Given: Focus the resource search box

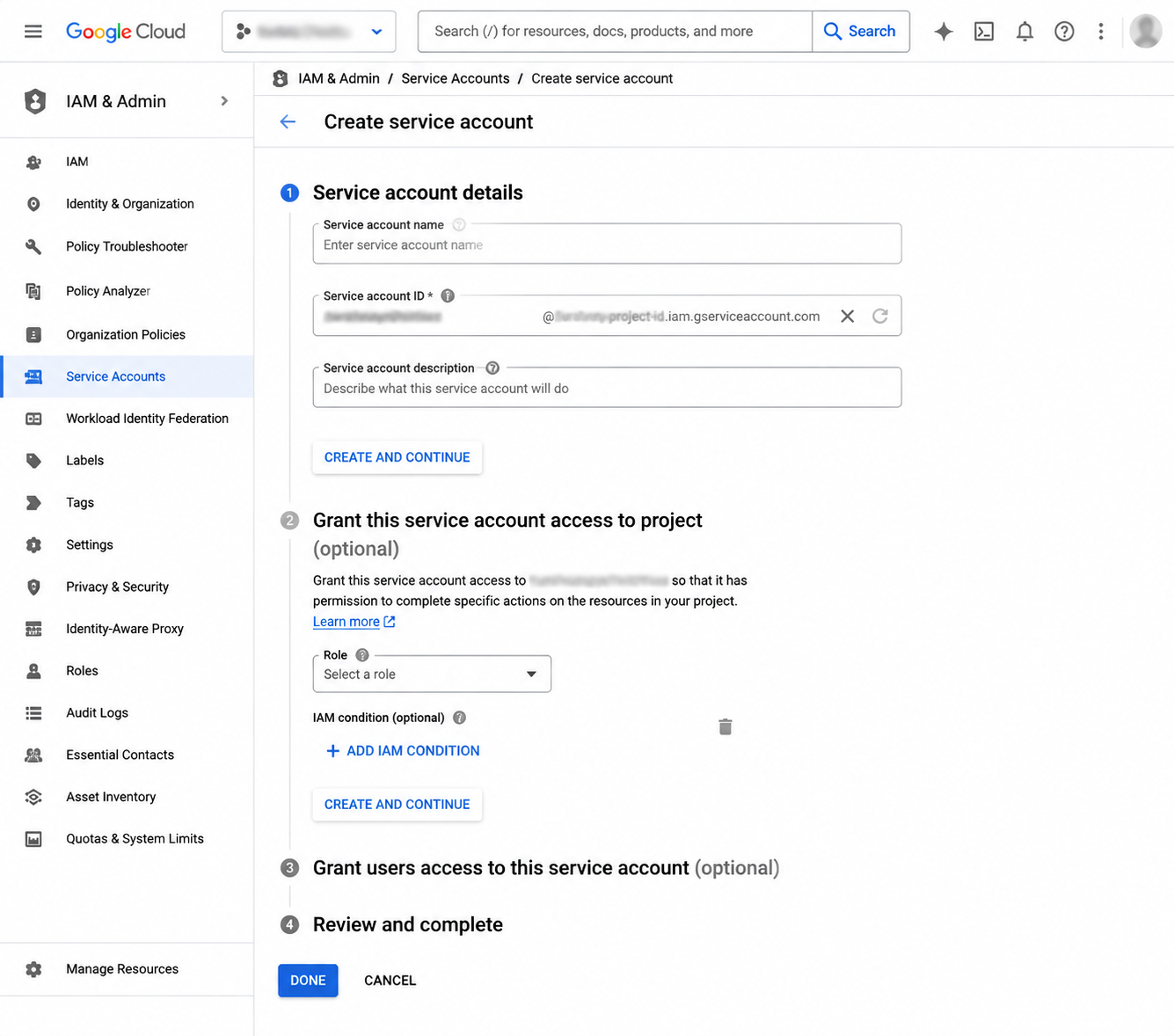Looking at the screenshot, I should click(x=616, y=32).
